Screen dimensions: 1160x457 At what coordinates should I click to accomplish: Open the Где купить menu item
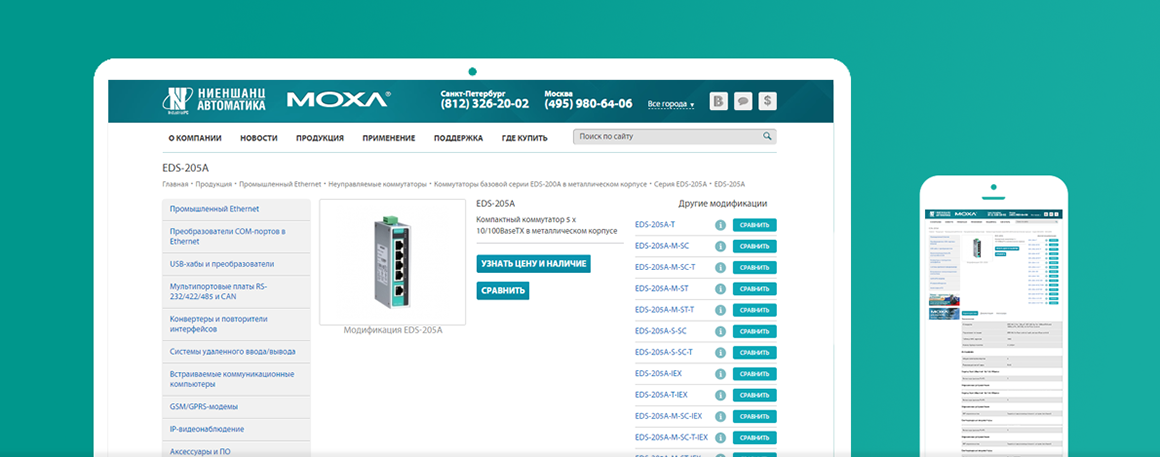coord(525,138)
